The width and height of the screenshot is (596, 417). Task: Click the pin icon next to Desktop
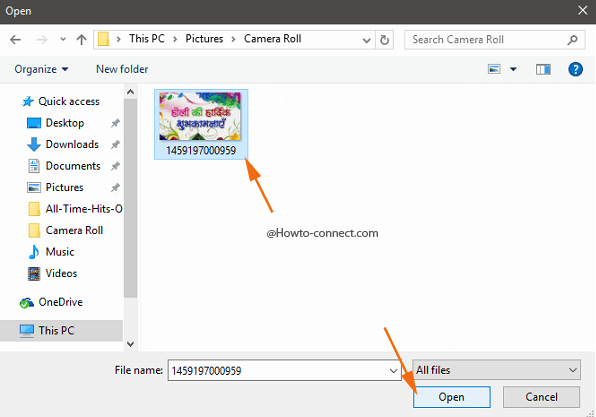pos(115,123)
